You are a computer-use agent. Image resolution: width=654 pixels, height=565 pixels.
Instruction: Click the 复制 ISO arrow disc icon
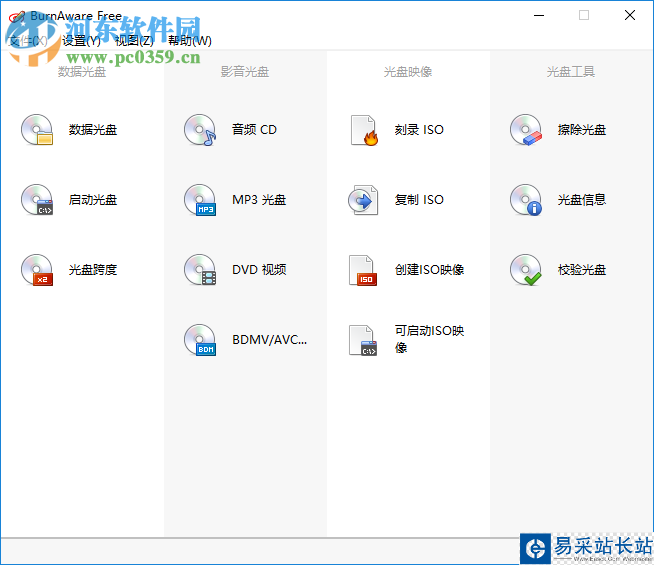363,200
